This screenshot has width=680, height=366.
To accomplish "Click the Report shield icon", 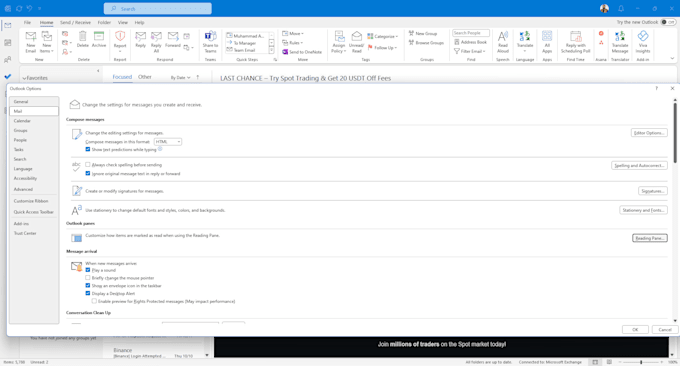I will point(120,36).
